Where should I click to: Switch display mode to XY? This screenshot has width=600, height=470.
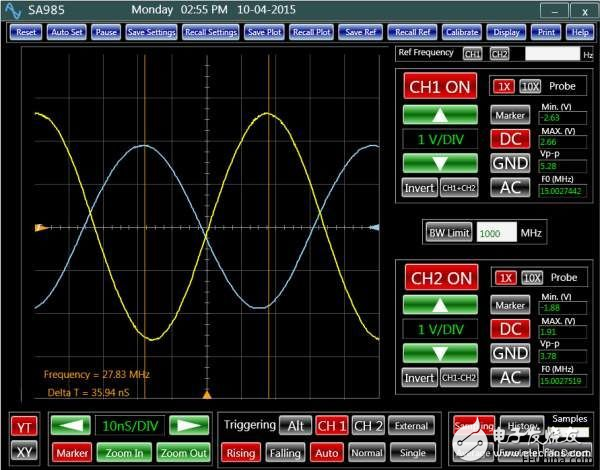tap(24, 452)
